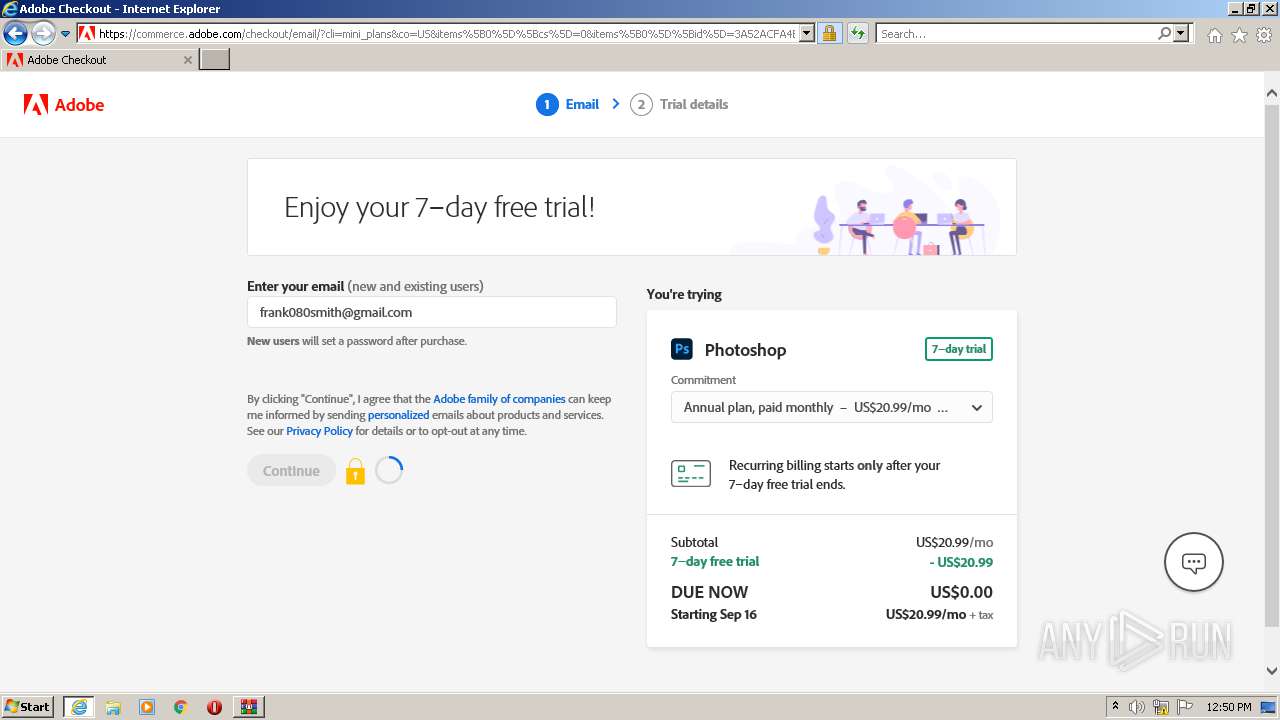Launch Chrome from the taskbar
The image size is (1280, 720).
click(180, 707)
